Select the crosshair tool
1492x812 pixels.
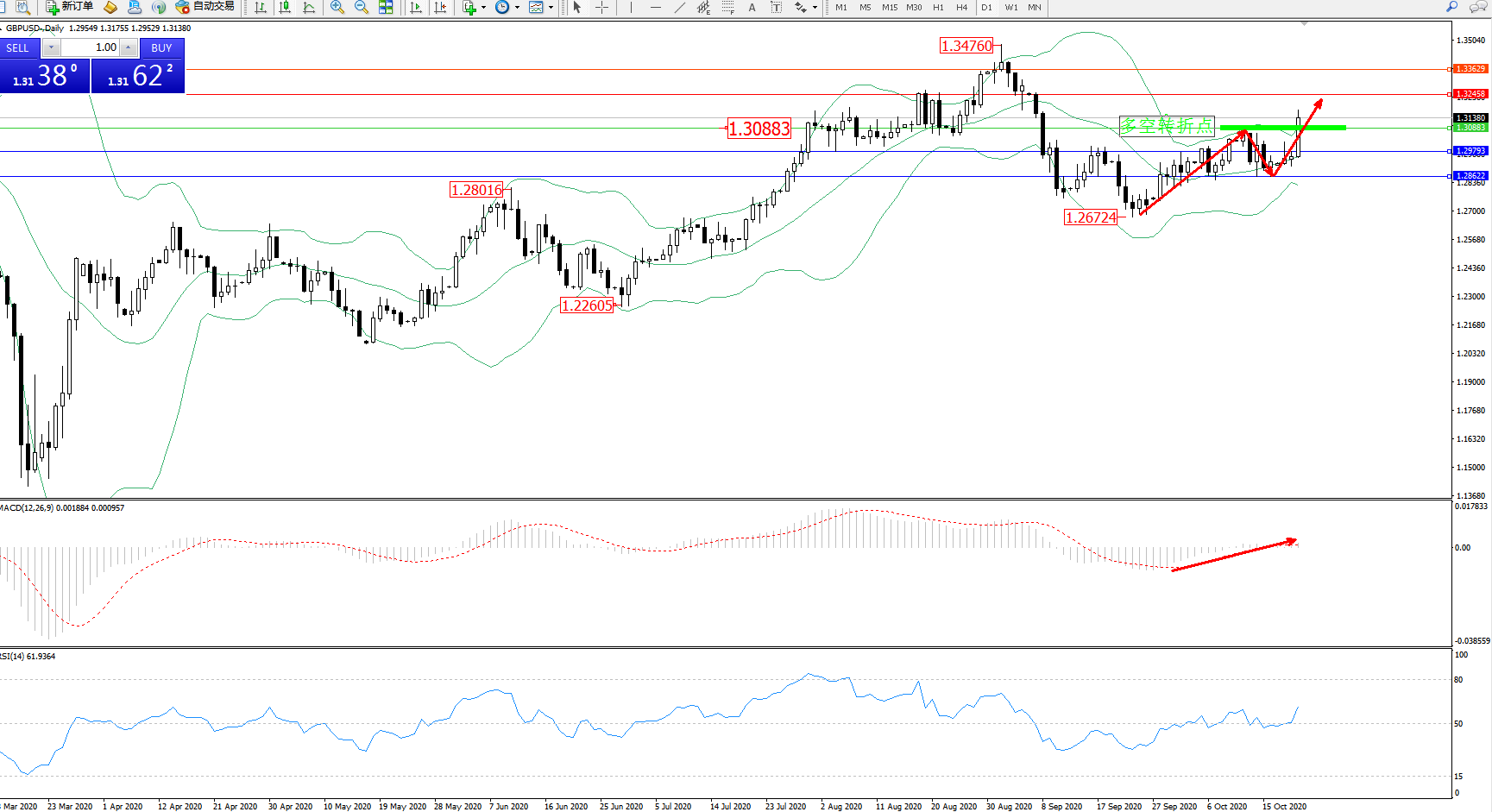point(601,7)
